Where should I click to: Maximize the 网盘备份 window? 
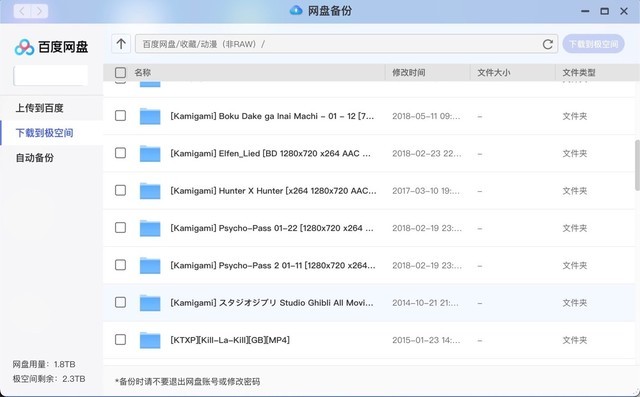coord(604,11)
